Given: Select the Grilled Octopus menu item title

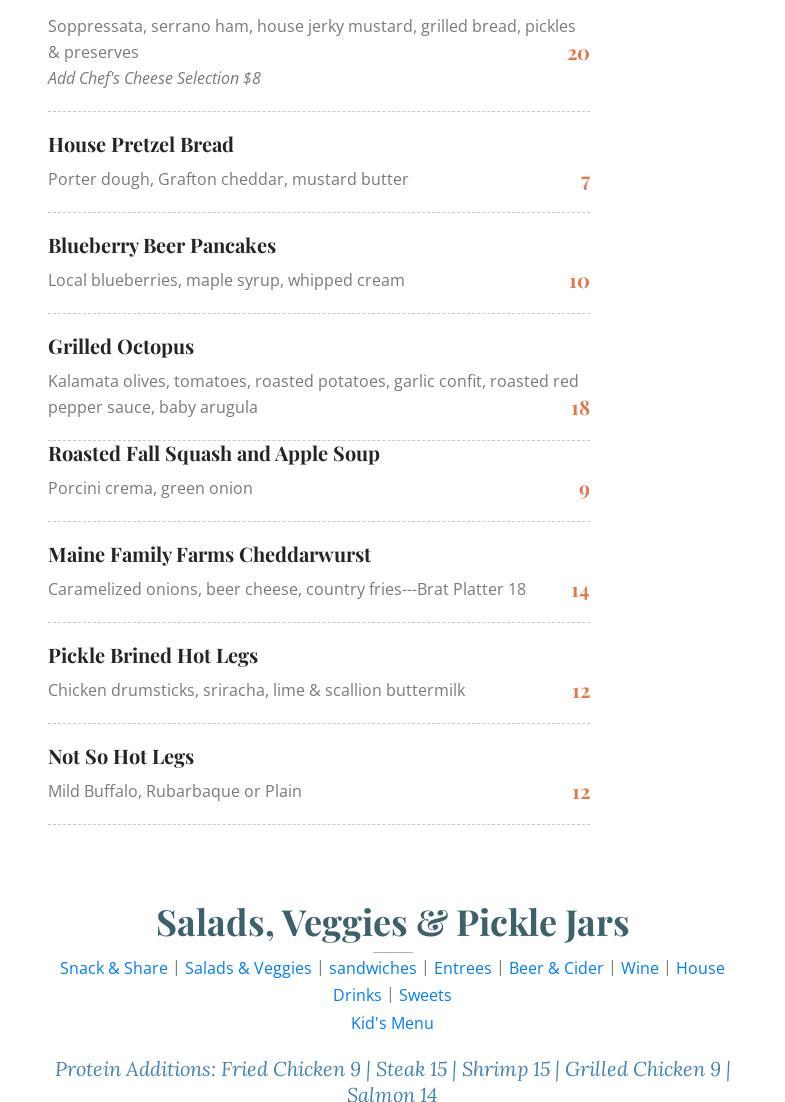Looking at the screenshot, I should (x=121, y=346).
